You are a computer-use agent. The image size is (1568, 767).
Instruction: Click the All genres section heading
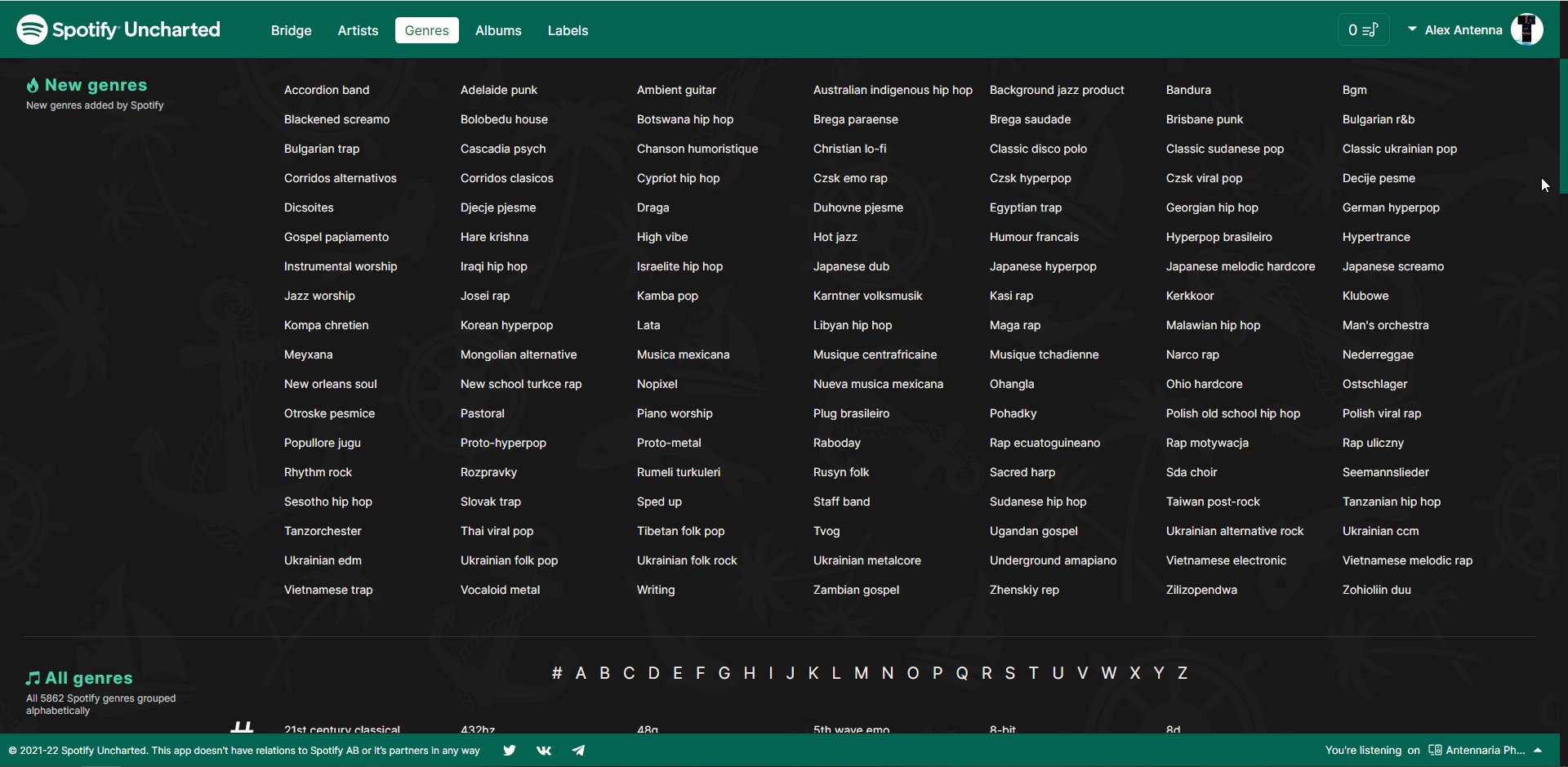click(x=88, y=678)
